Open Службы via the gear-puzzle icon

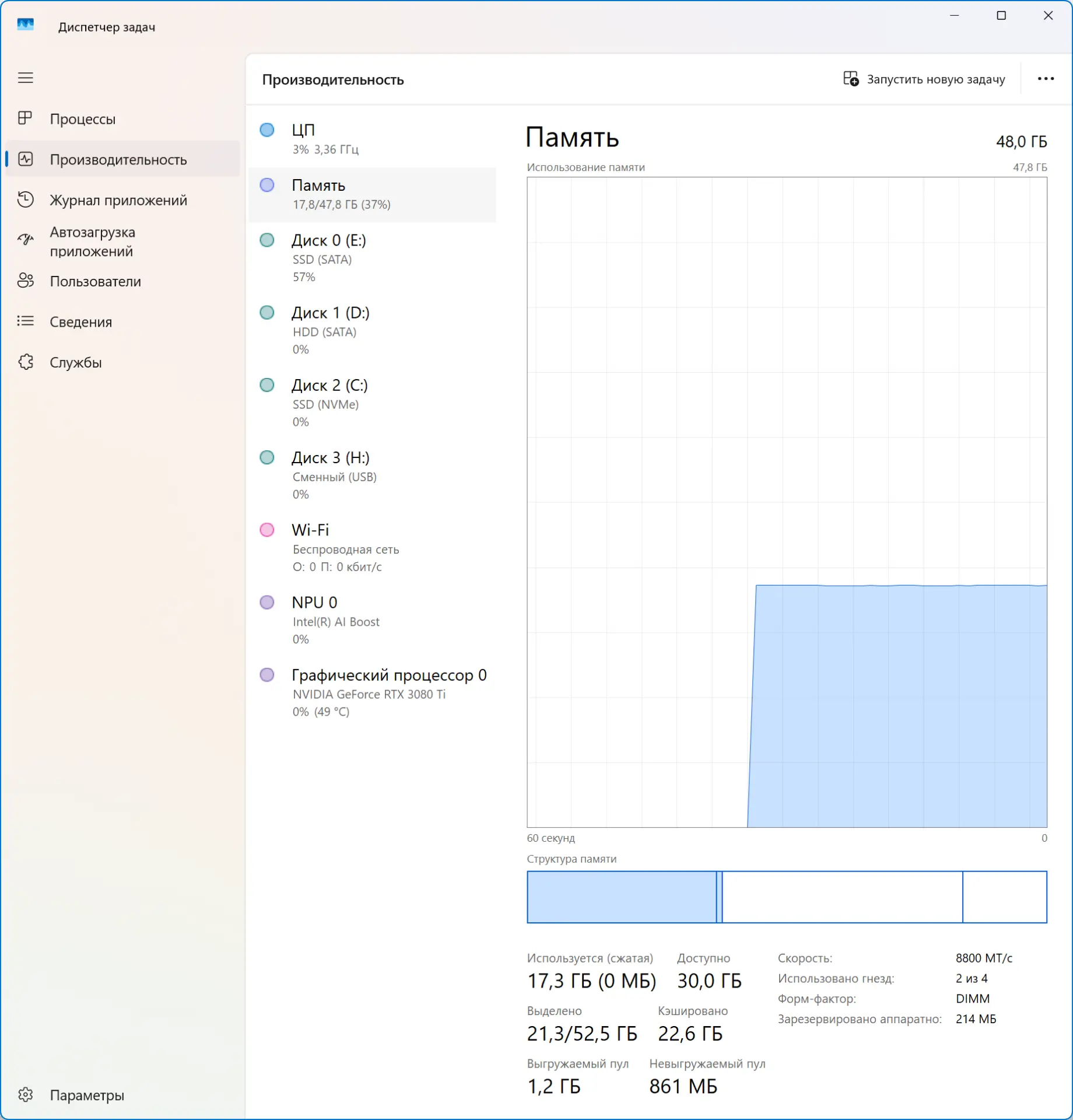coord(26,362)
